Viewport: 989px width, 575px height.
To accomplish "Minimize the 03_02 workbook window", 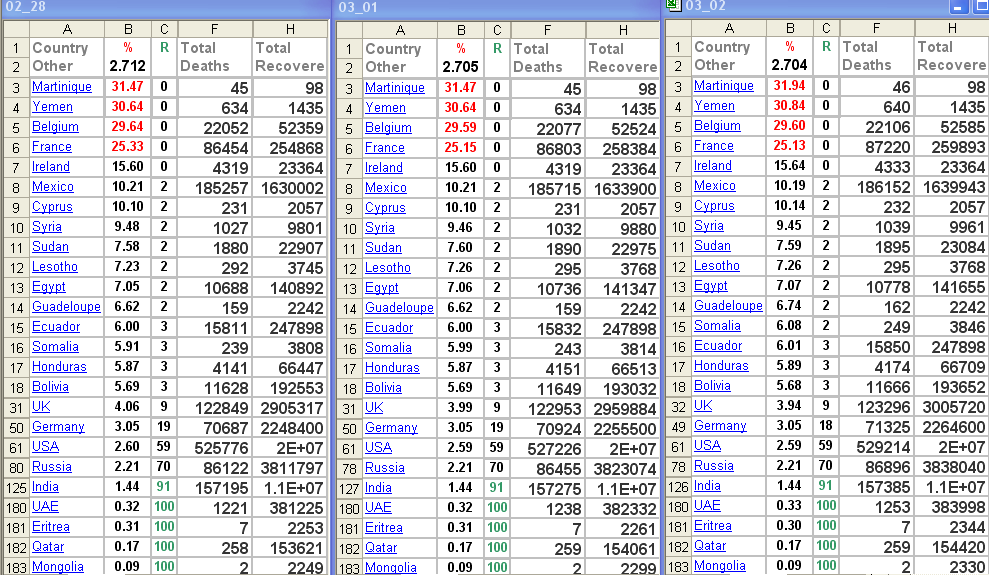I will (x=957, y=7).
